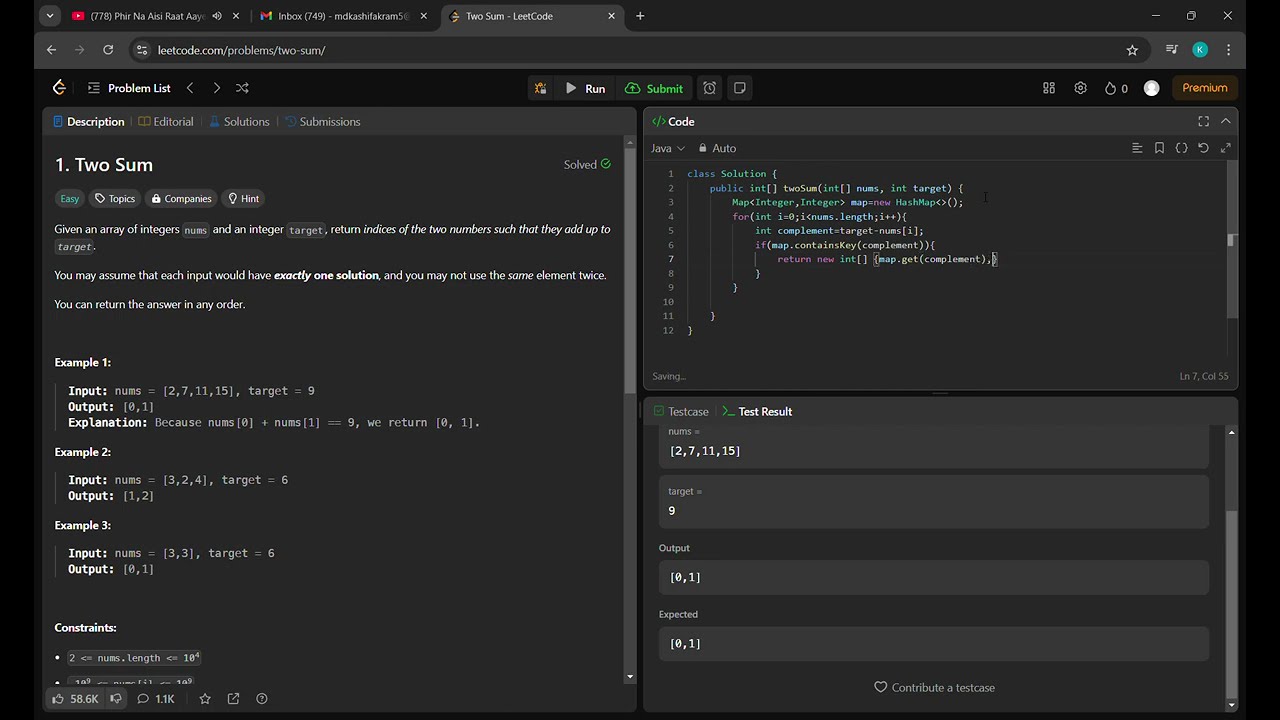Screen dimensions: 1280x720
Task: Mute the audio on the first browser tab
Action: tap(217, 16)
